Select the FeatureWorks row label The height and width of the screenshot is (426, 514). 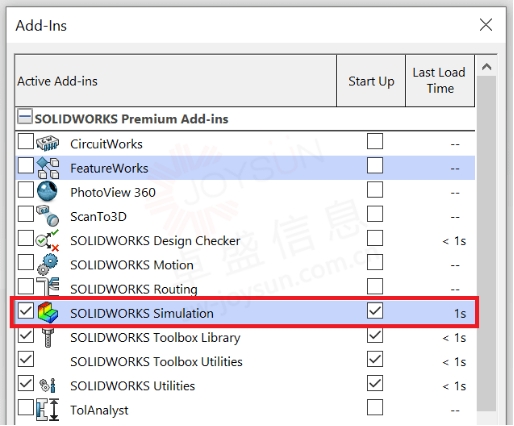tap(109, 168)
